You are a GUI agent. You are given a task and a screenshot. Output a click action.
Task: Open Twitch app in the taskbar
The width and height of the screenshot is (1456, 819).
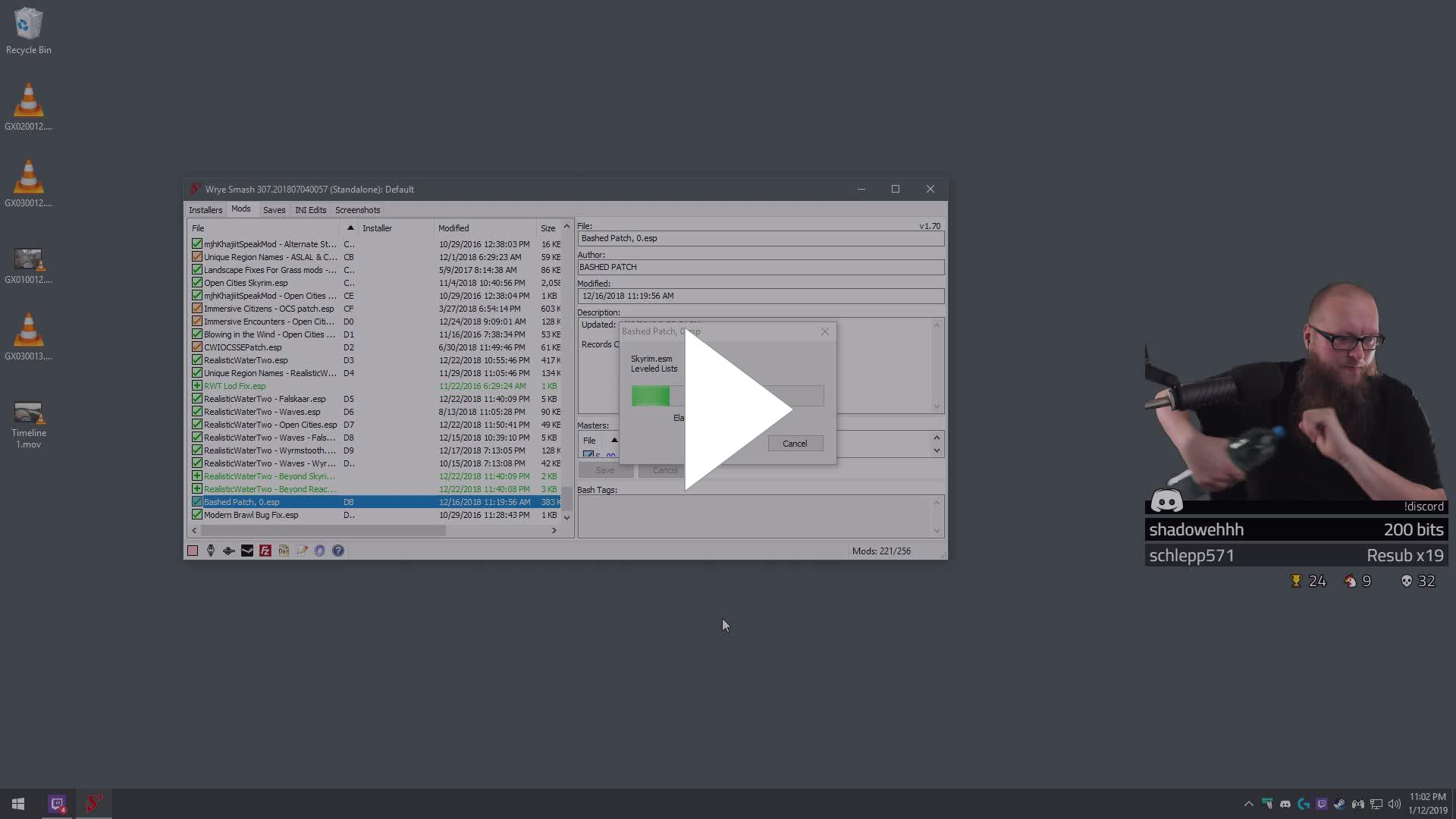coord(57,804)
